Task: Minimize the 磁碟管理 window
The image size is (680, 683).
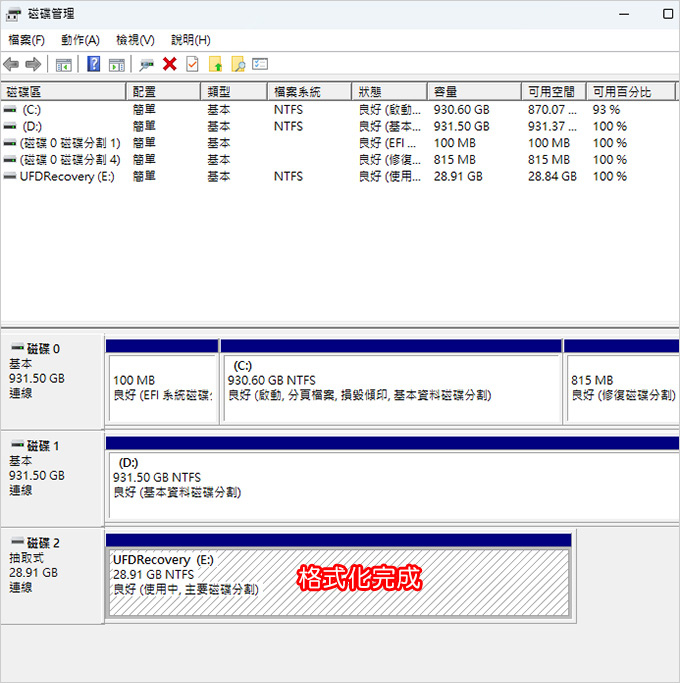Action: [624, 14]
